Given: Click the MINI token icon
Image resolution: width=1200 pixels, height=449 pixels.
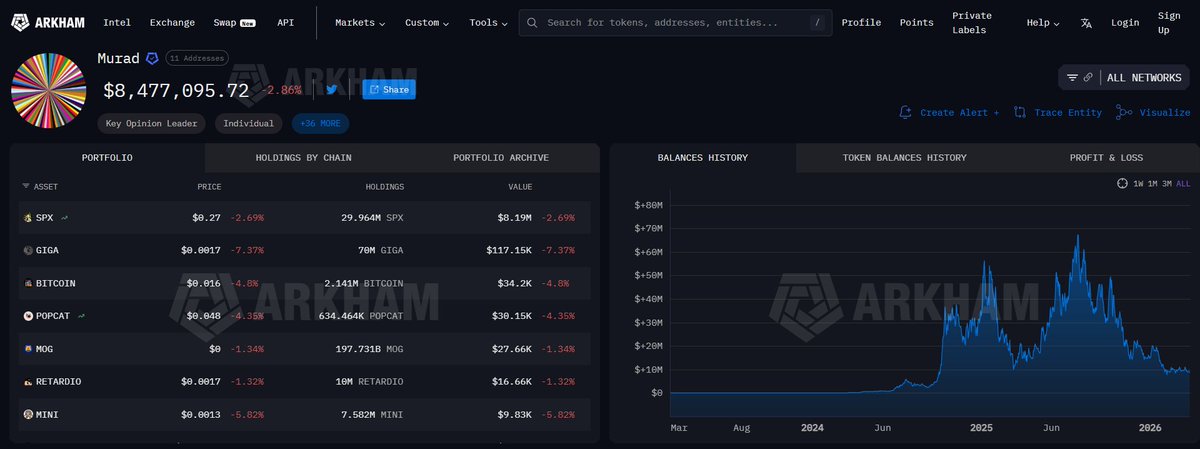Looking at the screenshot, I should [x=26, y=414].
